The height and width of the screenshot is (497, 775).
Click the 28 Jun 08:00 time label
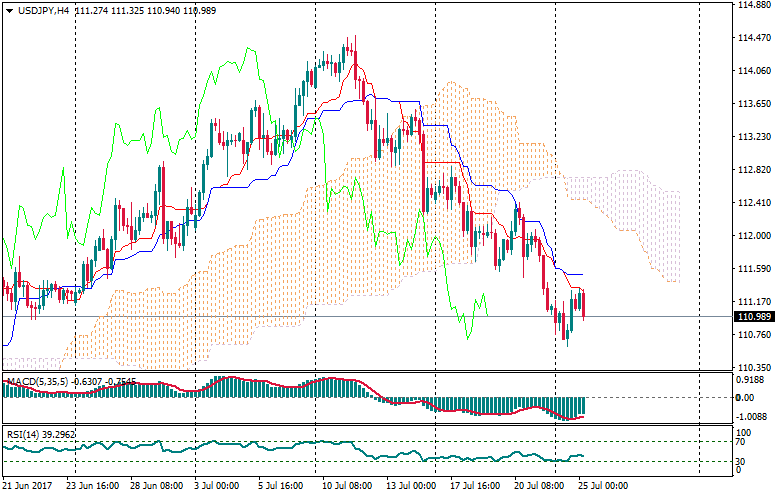pyautogui.click(x=155, y=485)
